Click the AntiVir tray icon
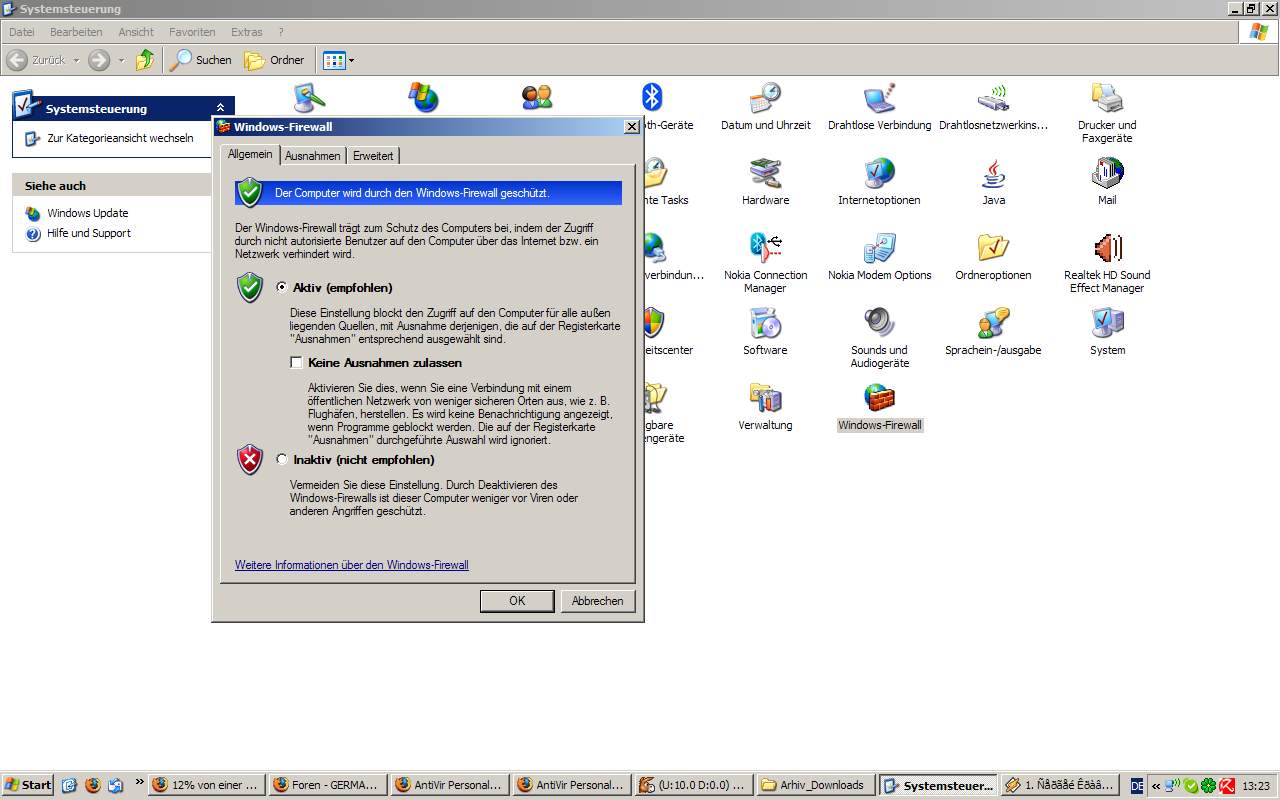The height and width of the screenshot is (800, 1280). 1227,786
